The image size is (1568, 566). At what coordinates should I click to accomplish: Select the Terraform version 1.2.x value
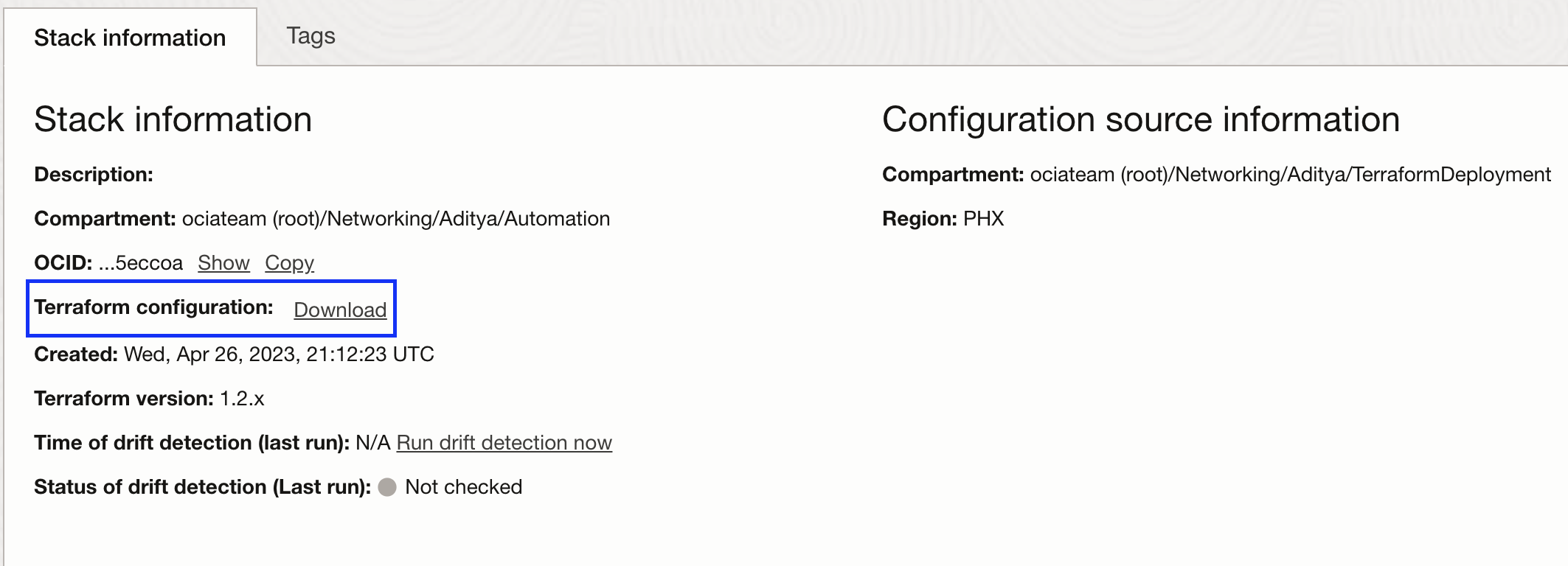243,398
